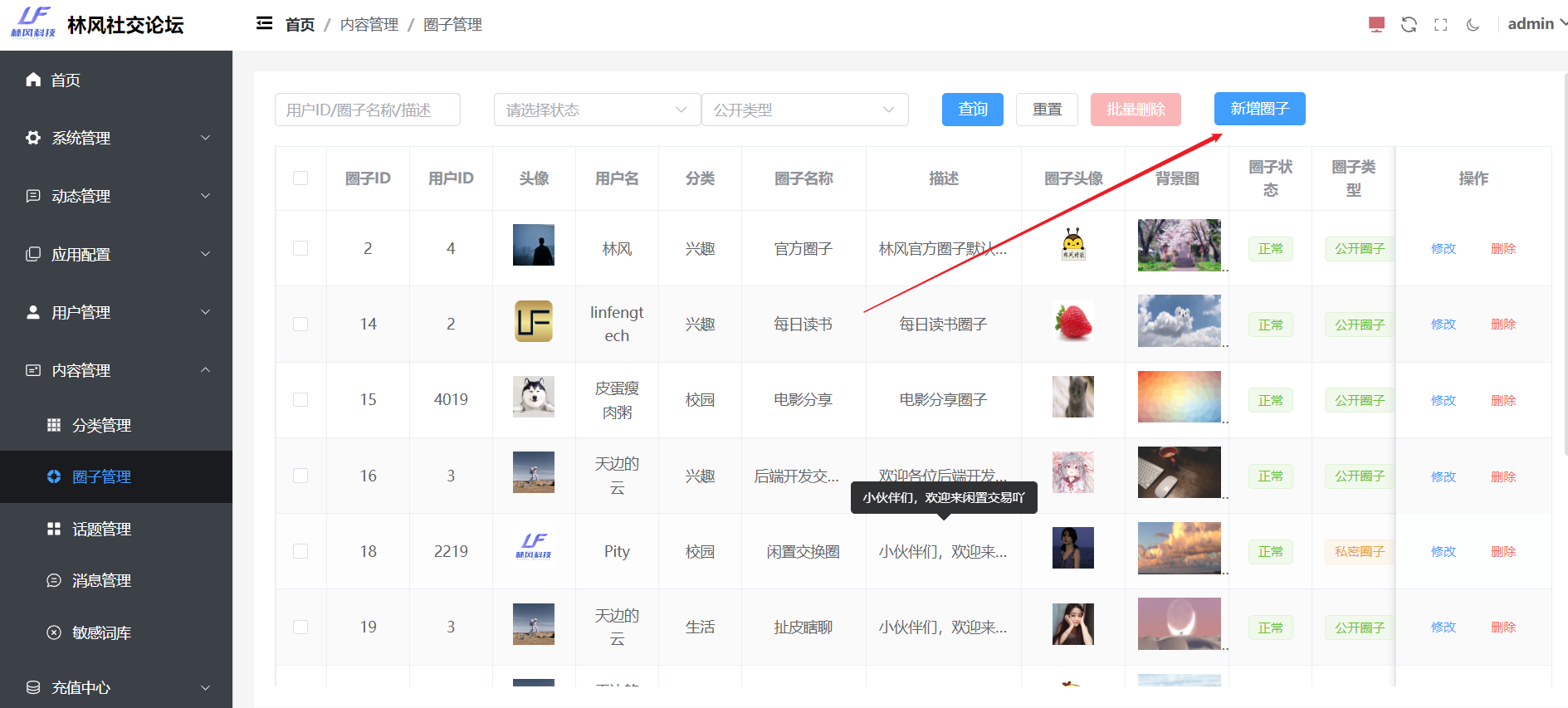Click the 新增圈子 add button

click(1260, 109)
